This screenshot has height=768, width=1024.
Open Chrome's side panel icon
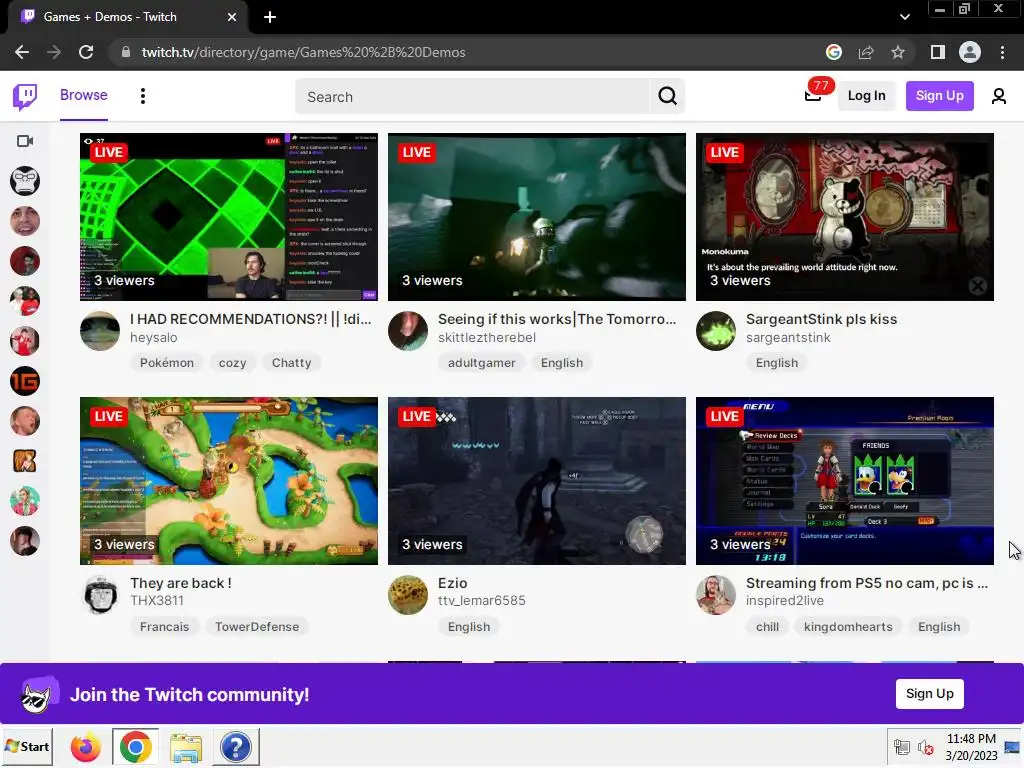coord(937,52)
